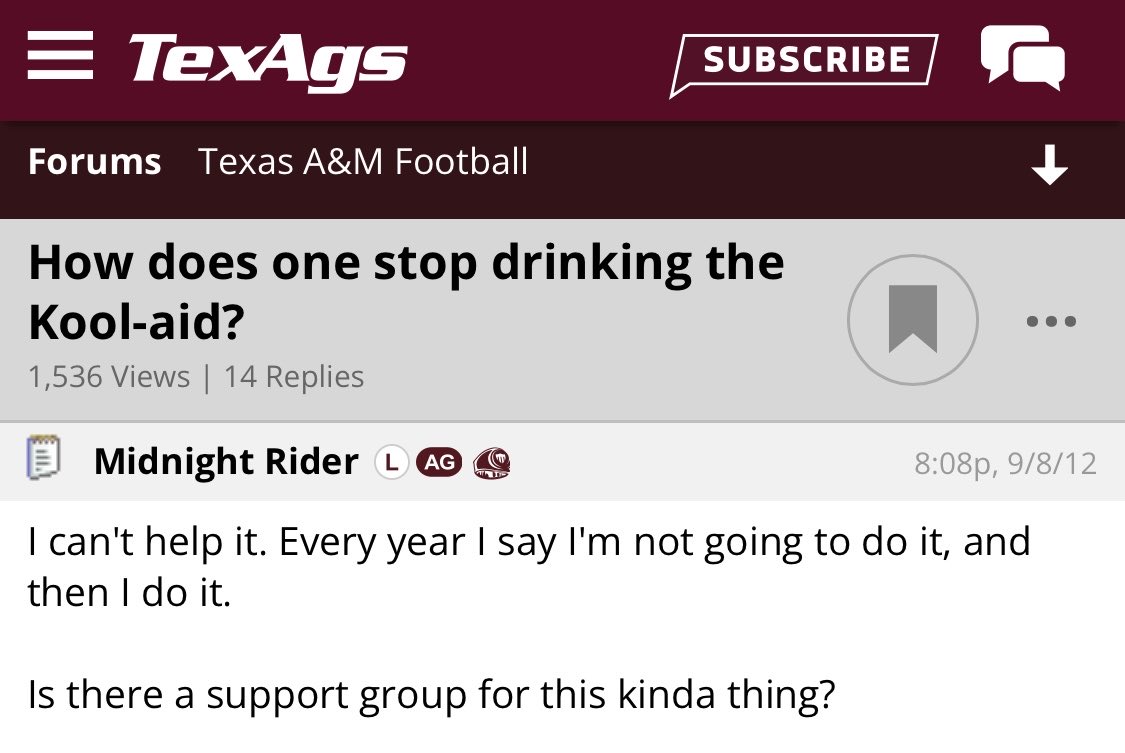Tap the 'I can't help it' paragraph
The image size is (1125, 753).
point(529,567)
